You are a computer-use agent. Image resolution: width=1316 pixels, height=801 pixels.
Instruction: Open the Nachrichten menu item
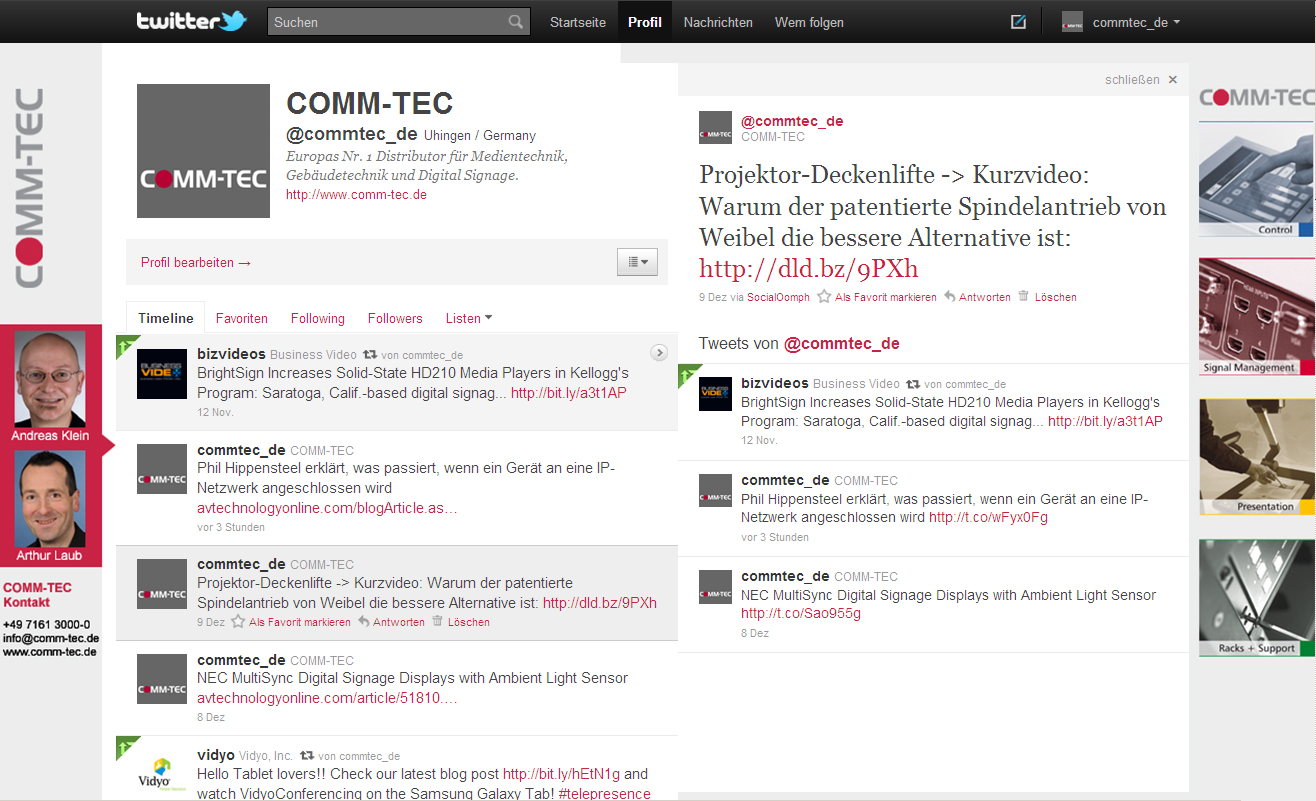(x=717, y=21)
